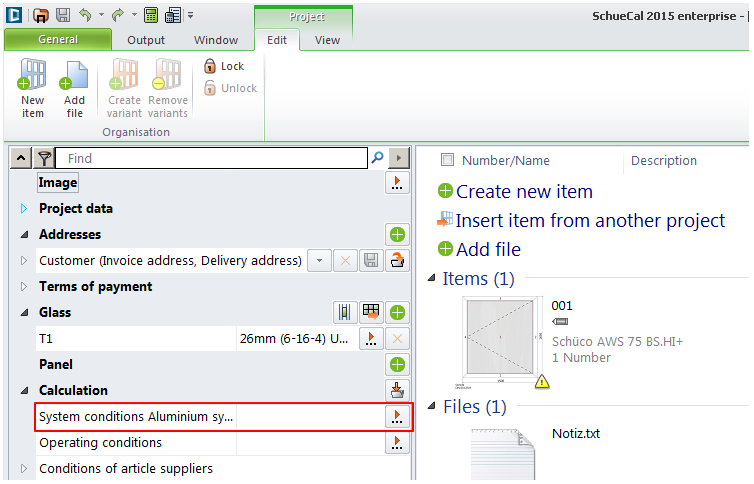Open the Customer address dropdown arrow

tap(319, 261)
